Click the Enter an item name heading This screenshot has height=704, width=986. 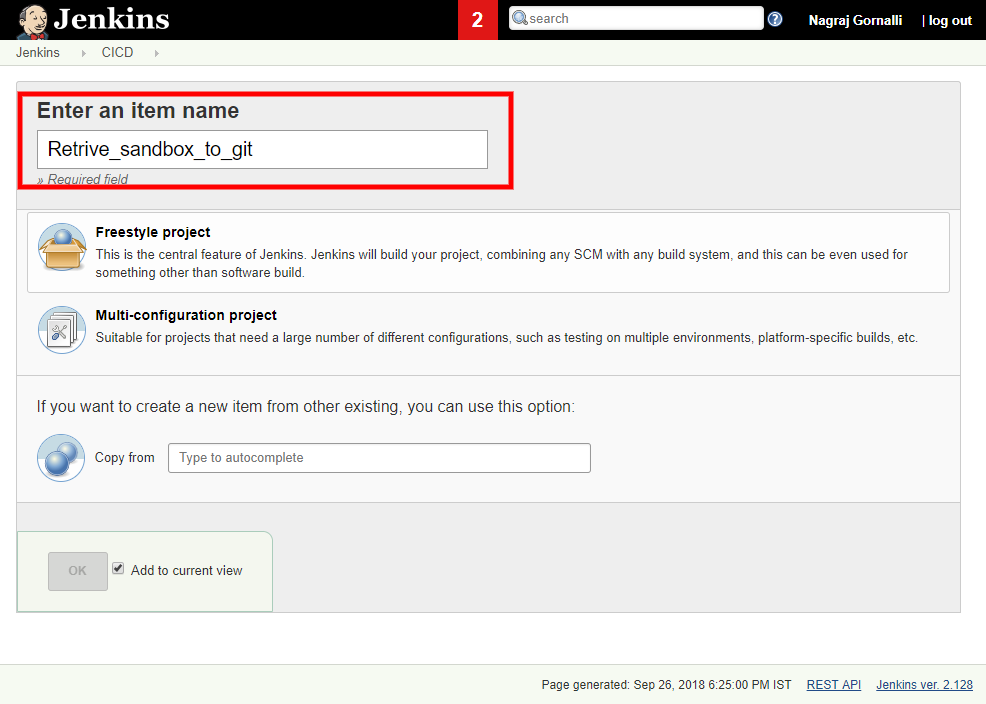pos(138,111)
